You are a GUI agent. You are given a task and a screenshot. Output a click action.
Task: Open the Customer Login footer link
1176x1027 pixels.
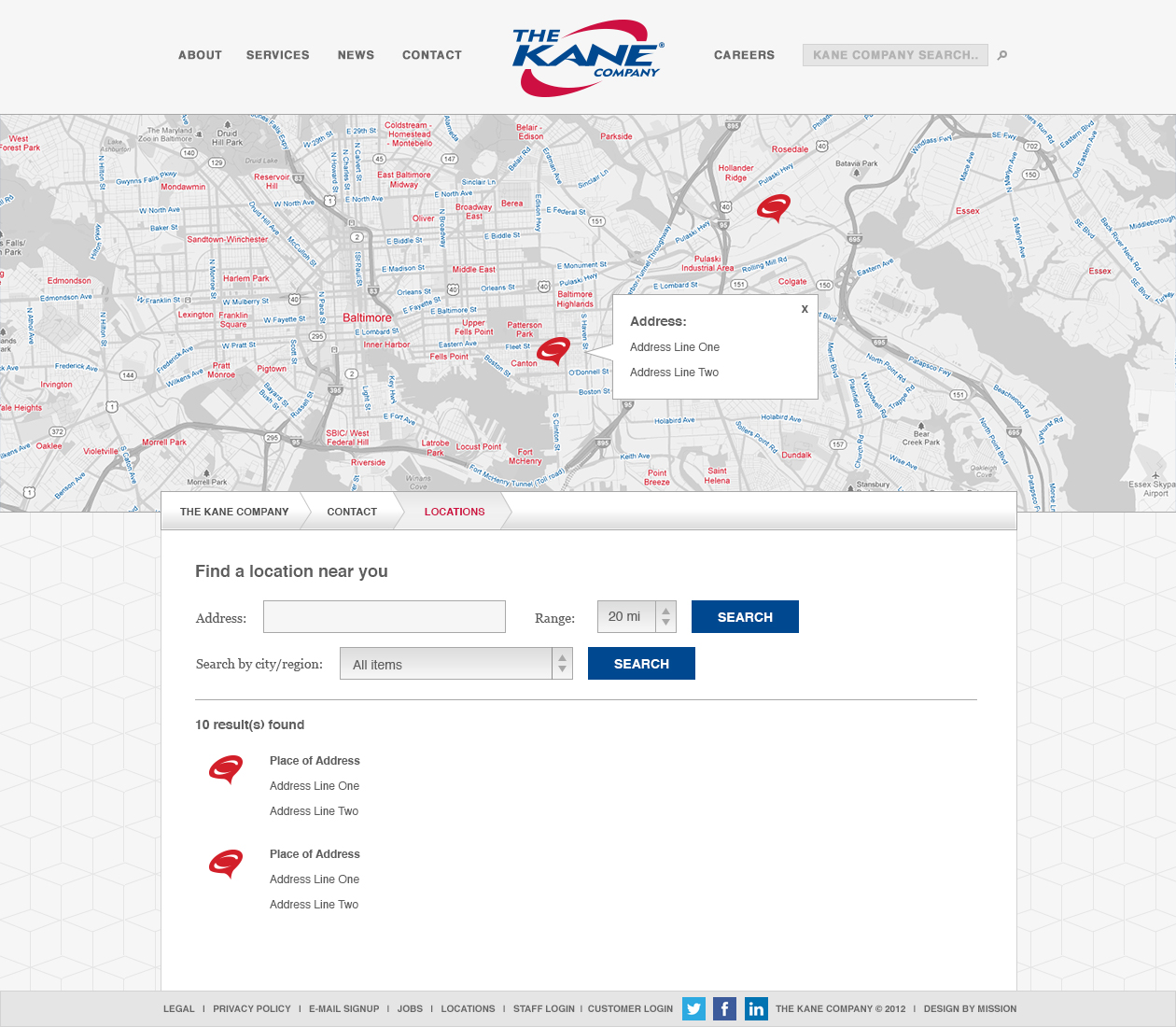coord(630,1009)
